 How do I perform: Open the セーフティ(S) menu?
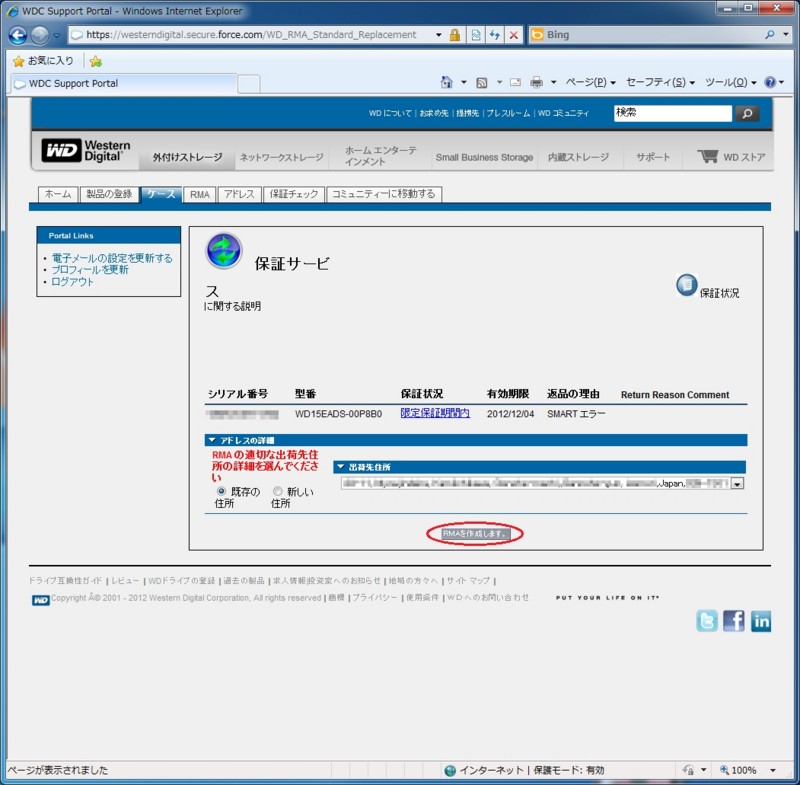click(660, 82)
